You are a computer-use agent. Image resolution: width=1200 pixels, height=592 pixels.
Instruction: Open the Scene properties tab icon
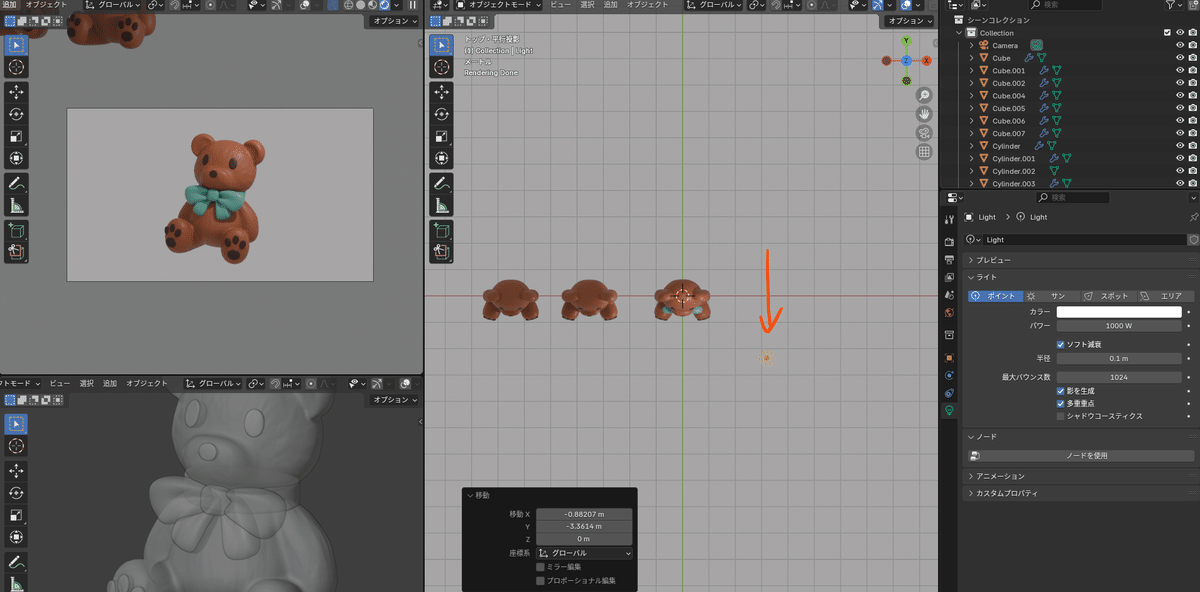949,294
